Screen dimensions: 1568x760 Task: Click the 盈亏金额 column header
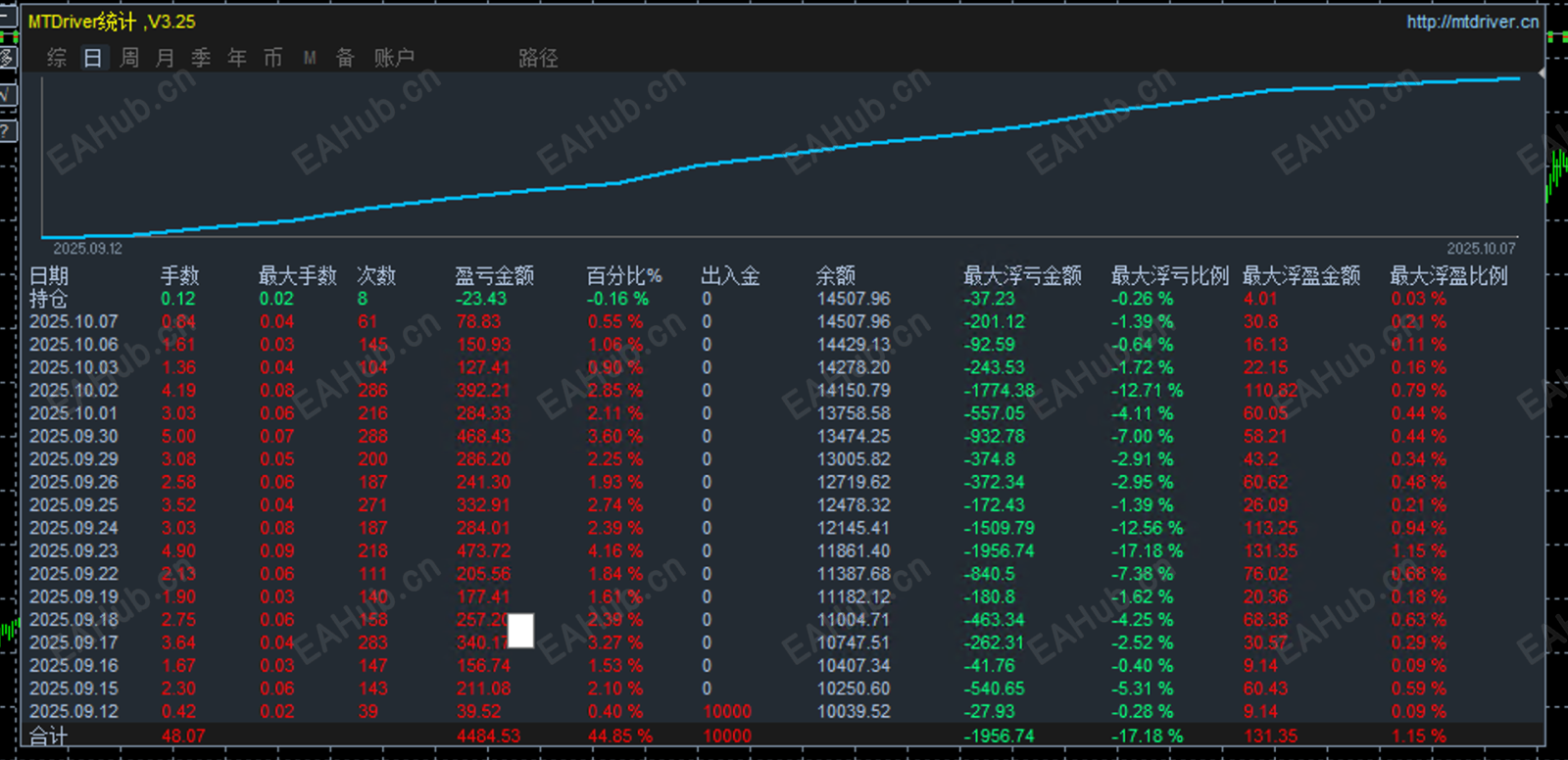495,276
